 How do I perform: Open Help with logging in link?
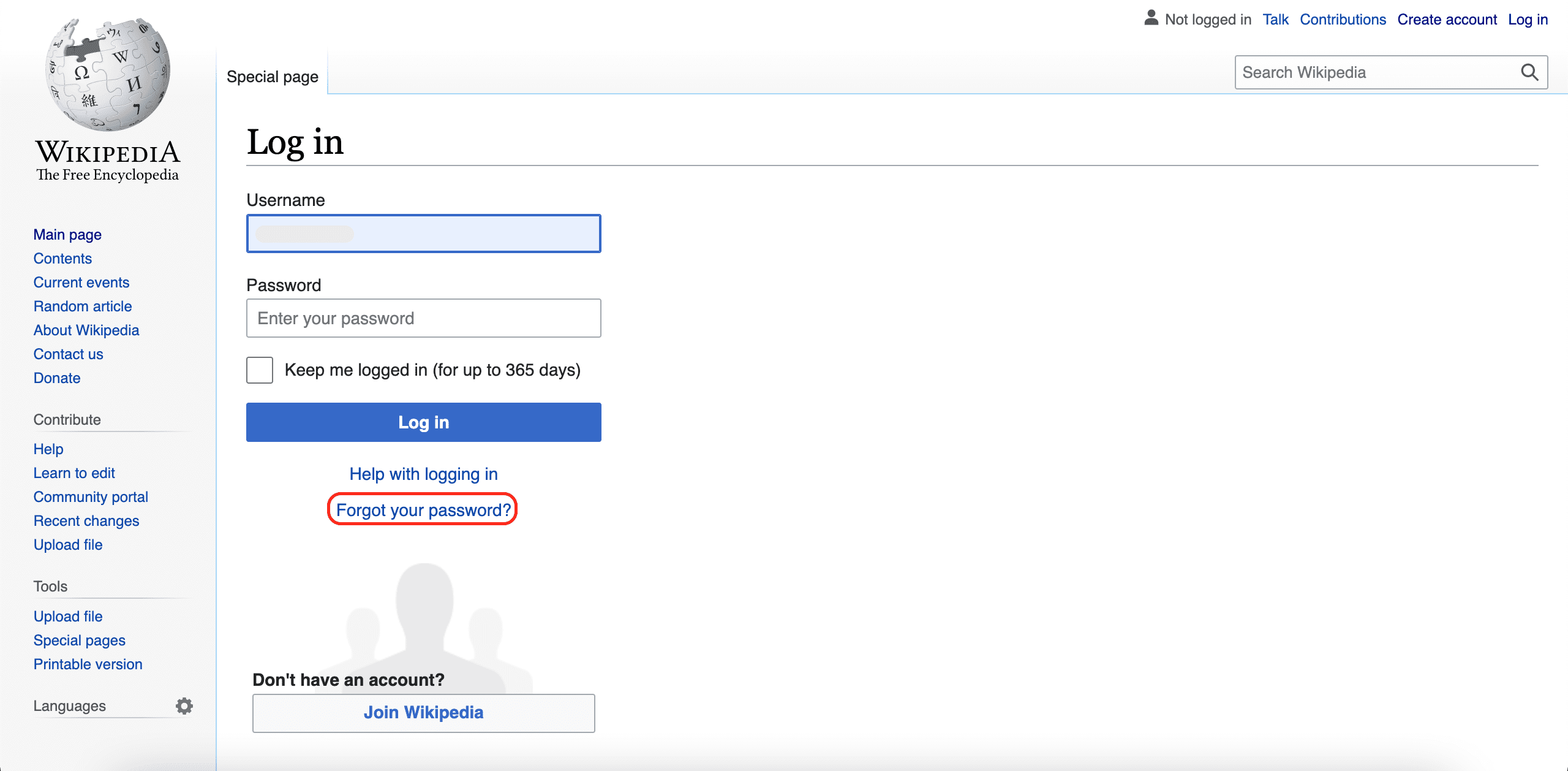tap(423, 474)
